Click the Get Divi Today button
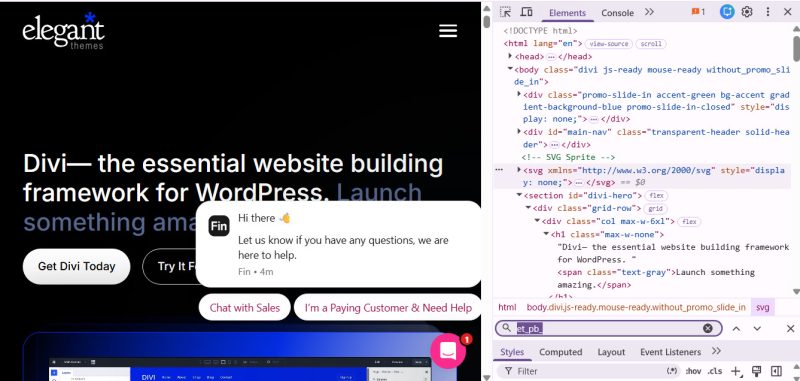This screenshot has width=800, height=381. (77, 266)
